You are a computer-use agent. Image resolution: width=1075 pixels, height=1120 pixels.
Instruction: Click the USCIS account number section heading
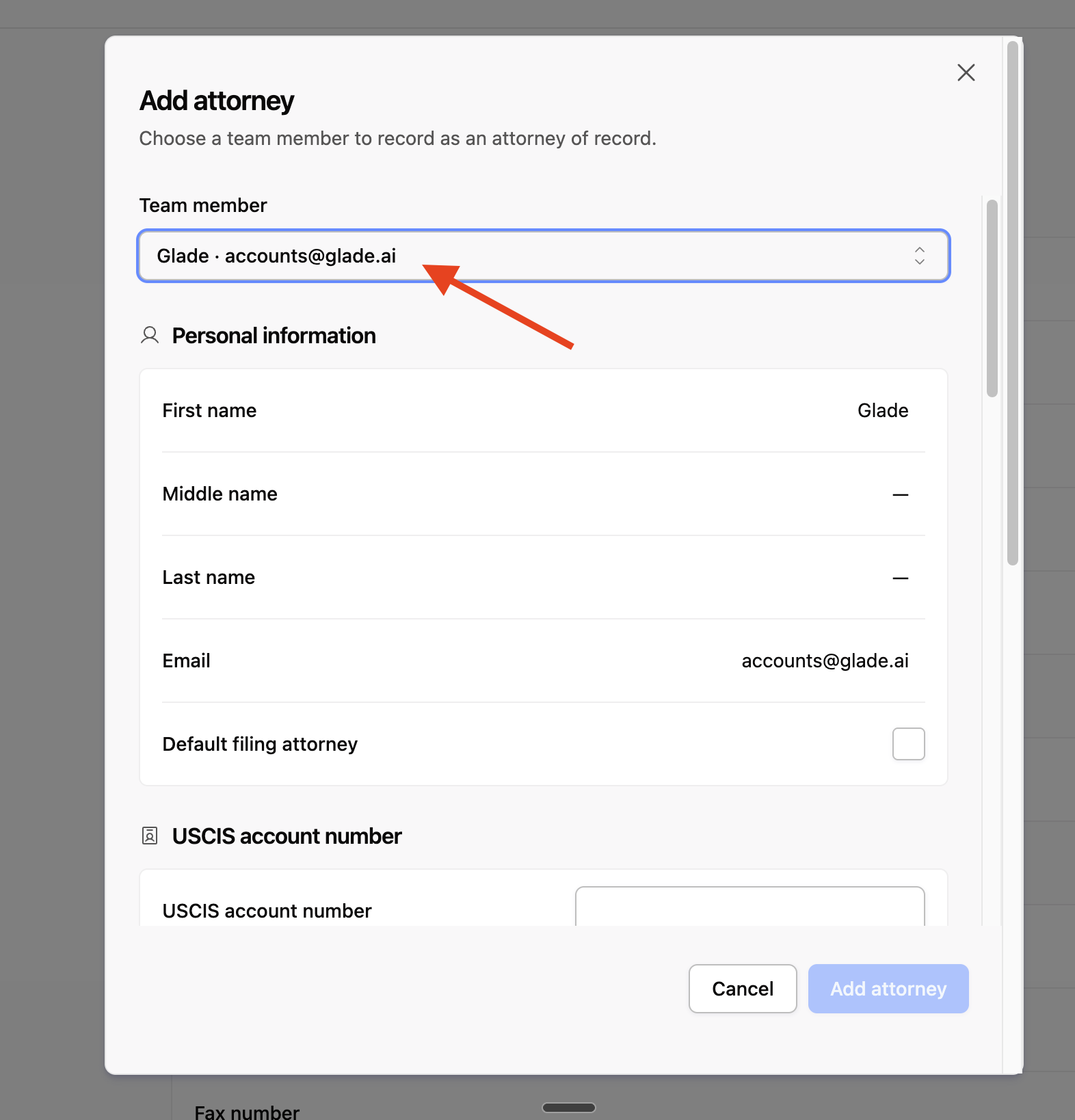(x=287, y=836)
